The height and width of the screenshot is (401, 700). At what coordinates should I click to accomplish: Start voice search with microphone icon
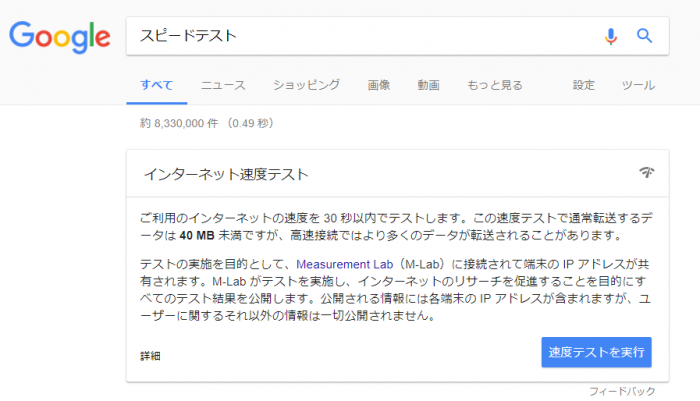click(x=611, y=36)
